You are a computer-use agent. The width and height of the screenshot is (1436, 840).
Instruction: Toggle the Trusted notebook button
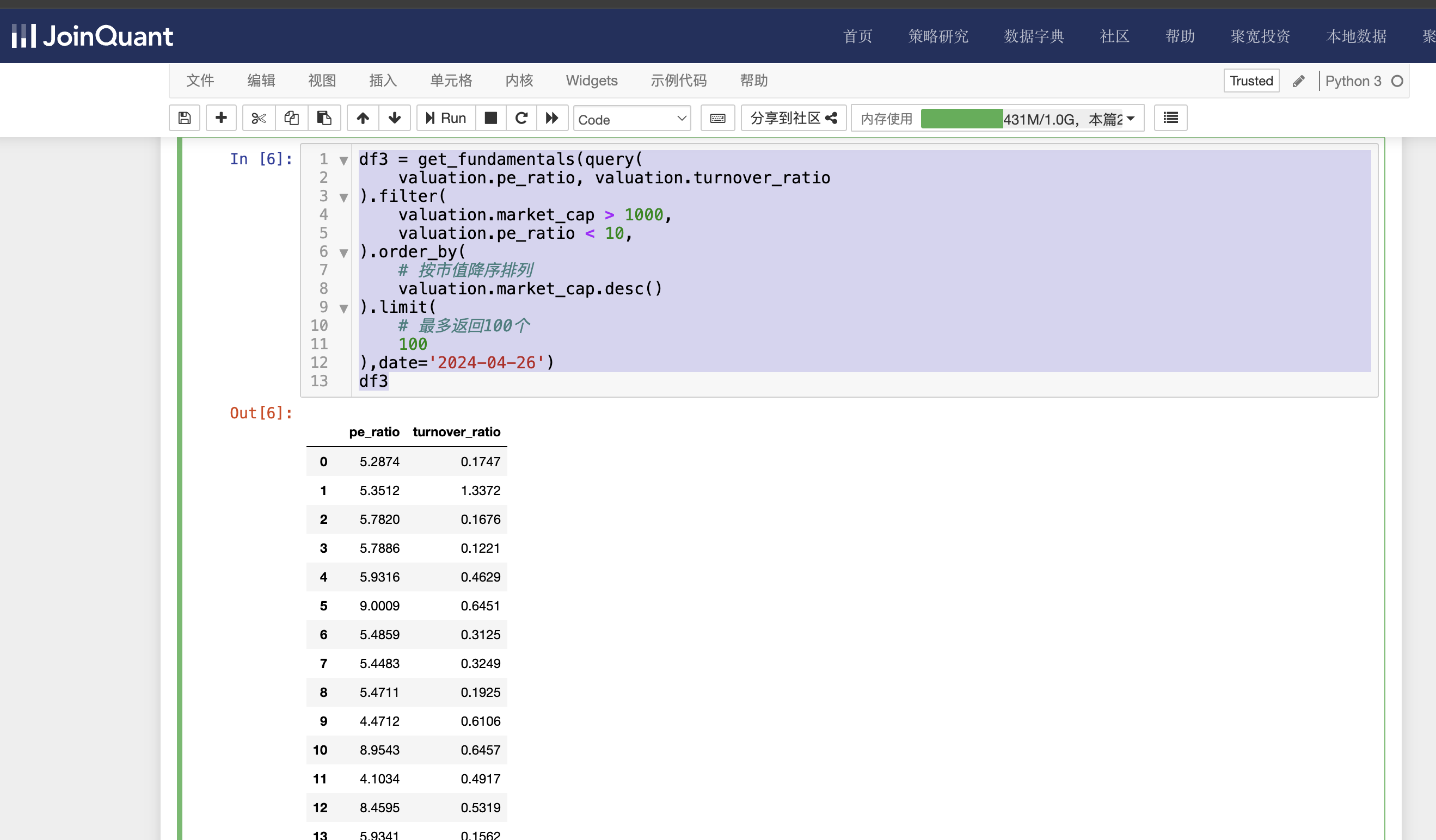click(1251, 81)
